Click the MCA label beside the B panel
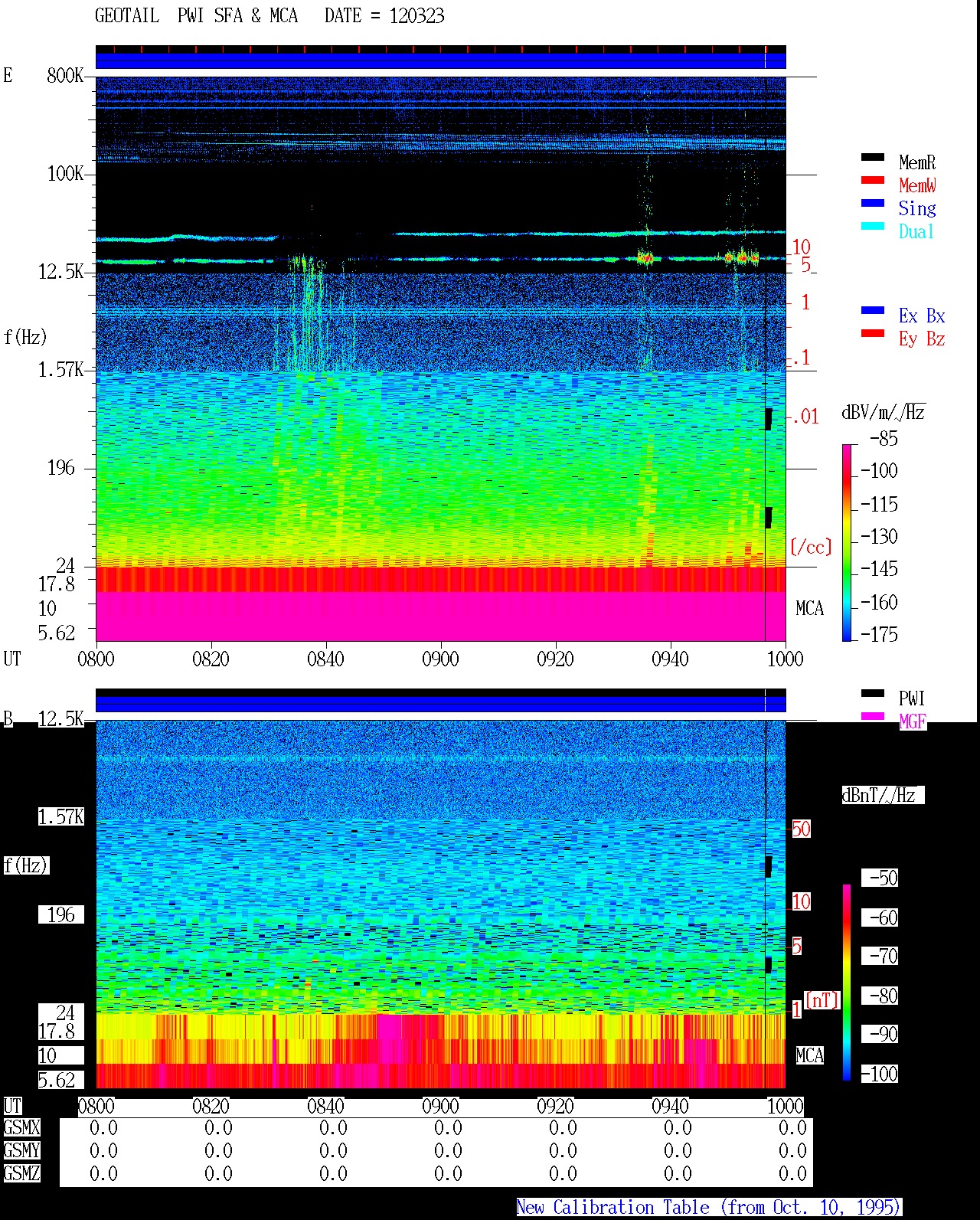Image resolution: width=980 pixels, height=1220 pixels. 810,1055
